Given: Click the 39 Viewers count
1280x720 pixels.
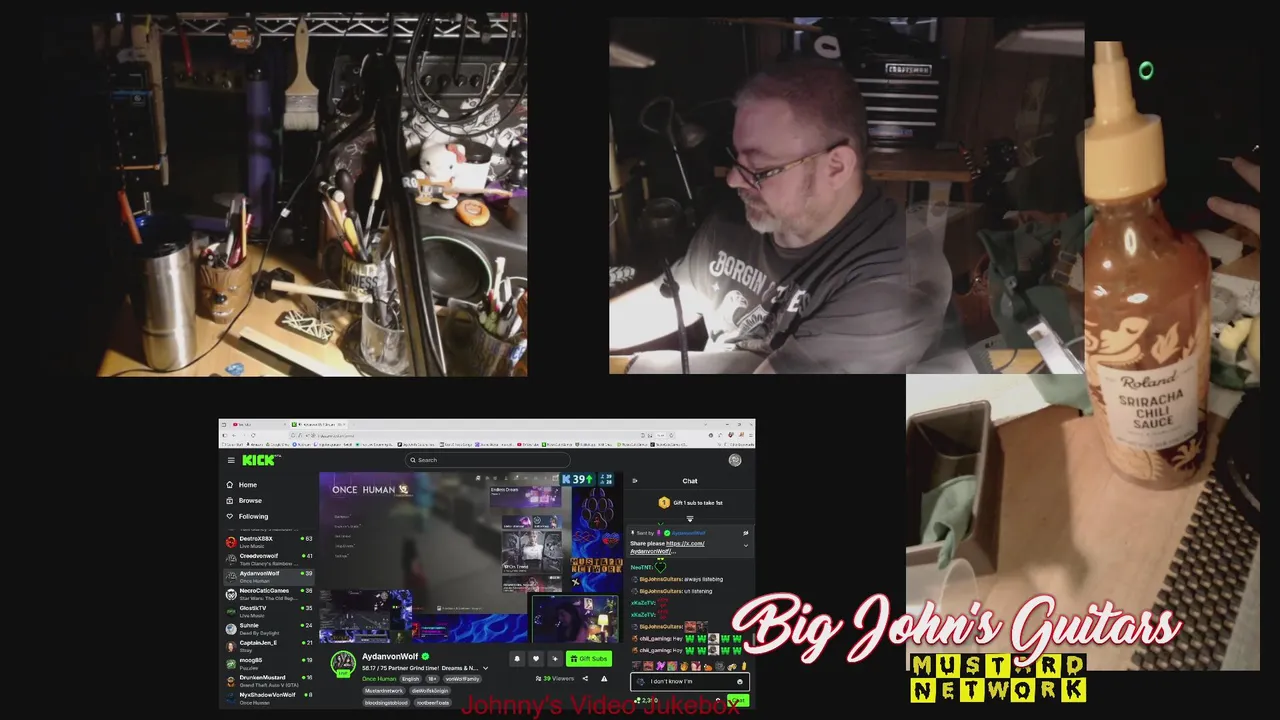Looking at the screenshot, I should coord(556,678).
